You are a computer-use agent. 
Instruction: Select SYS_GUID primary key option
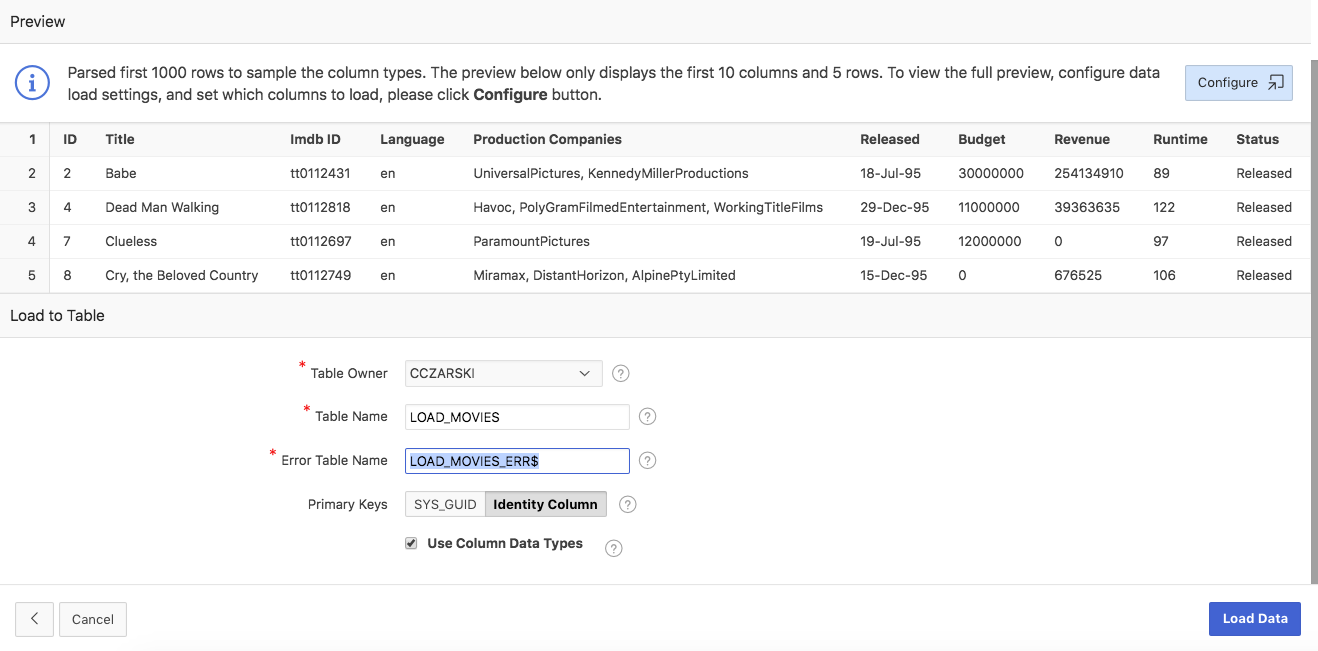click(x=445, y=505)
